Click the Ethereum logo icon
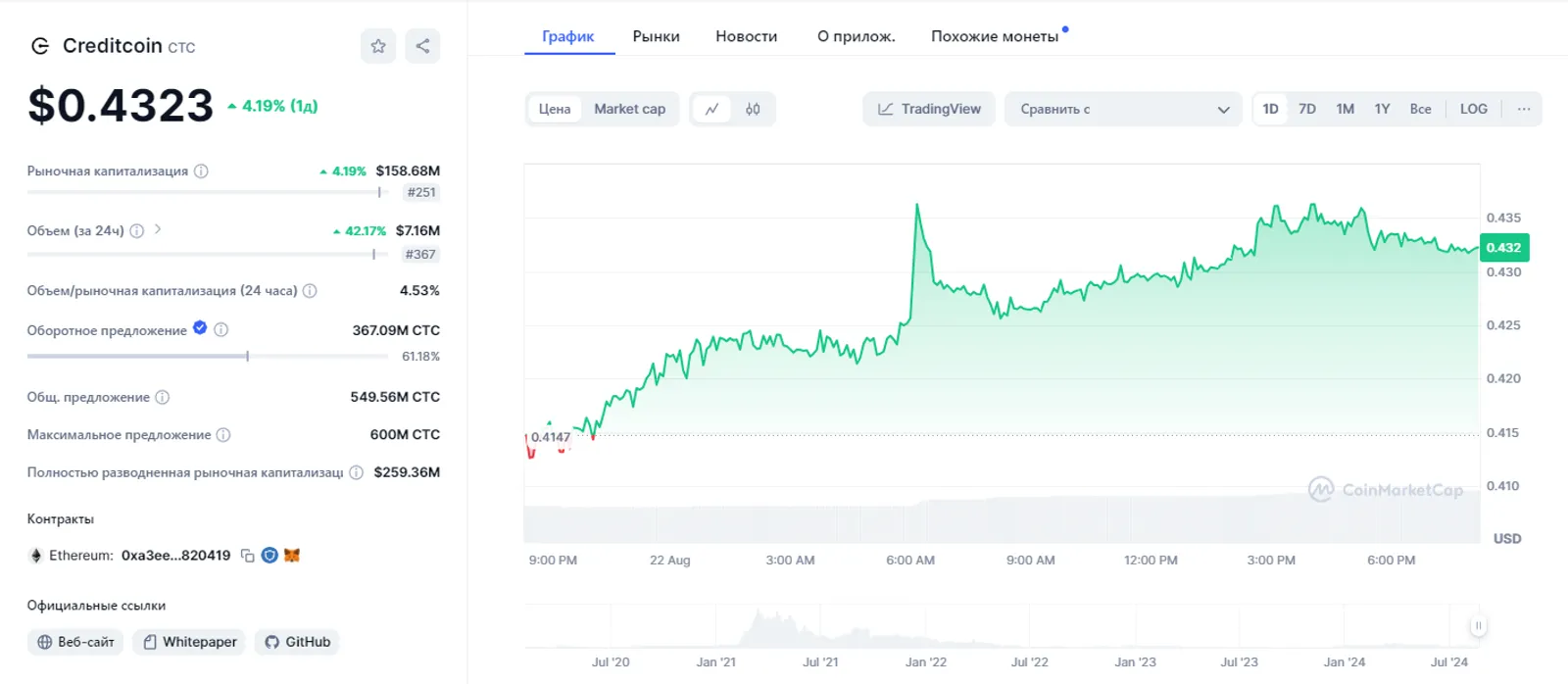This screenshot has width=1568, height=684. [x=36, y=556]
